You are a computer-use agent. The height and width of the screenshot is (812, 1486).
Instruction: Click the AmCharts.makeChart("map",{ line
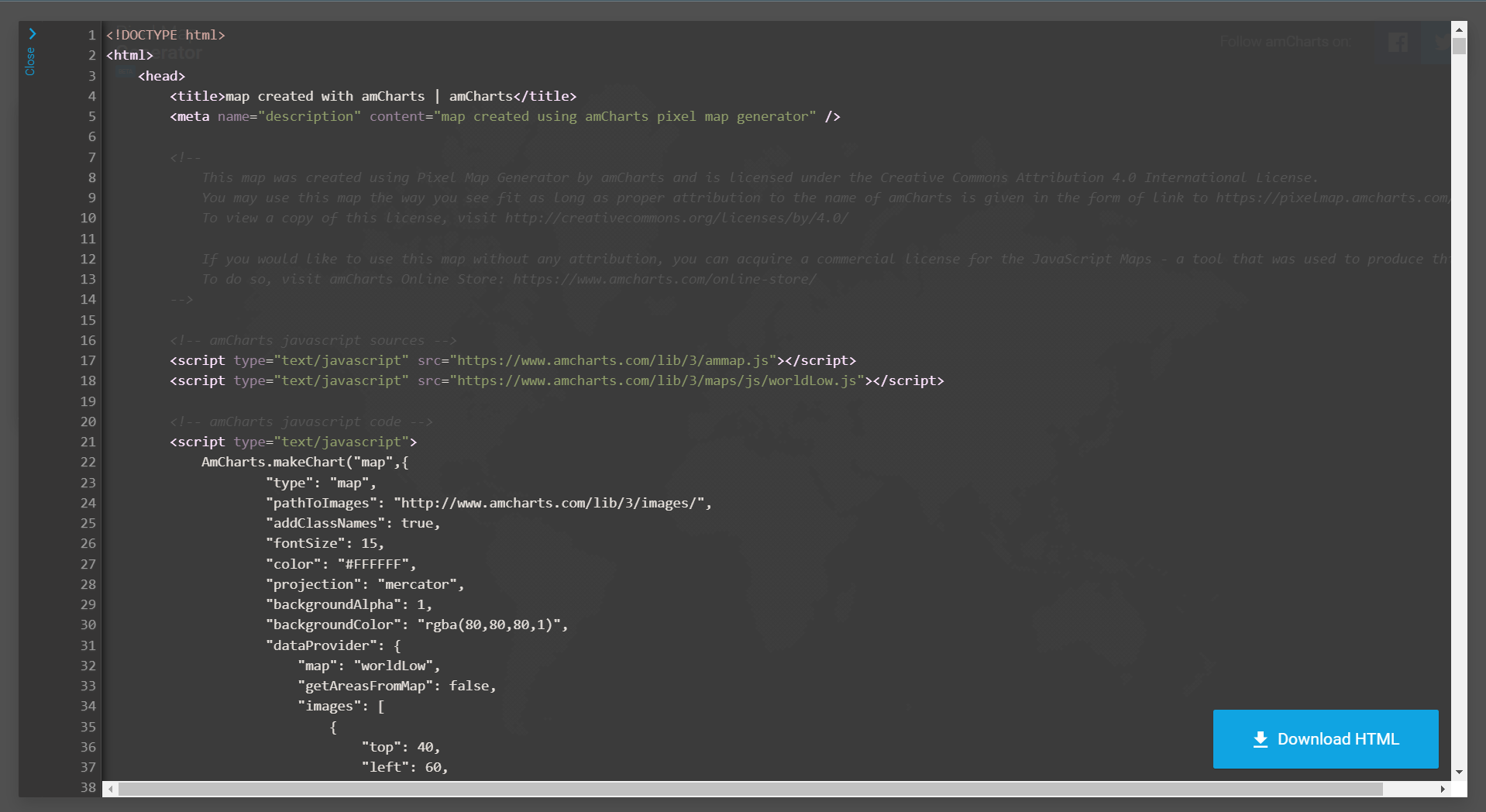[x=305, y=462]
